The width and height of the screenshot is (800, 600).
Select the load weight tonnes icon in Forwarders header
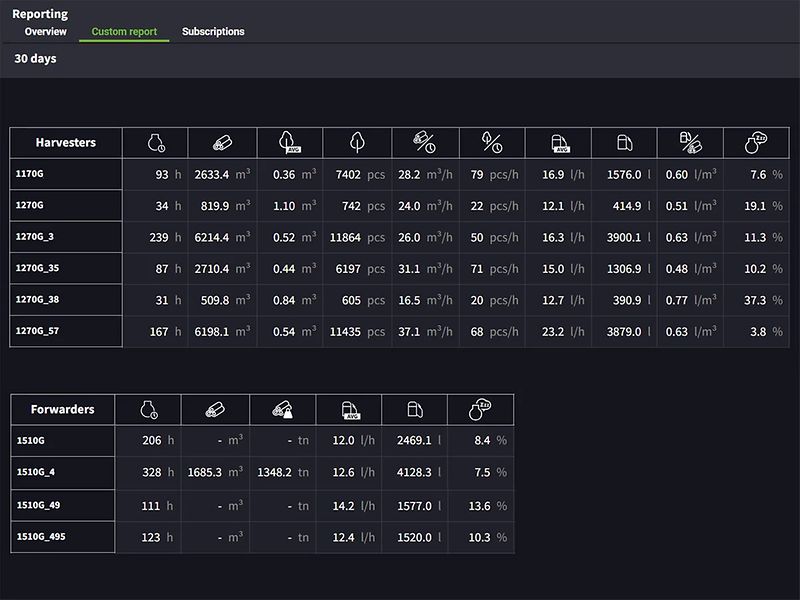coord(281,409)
